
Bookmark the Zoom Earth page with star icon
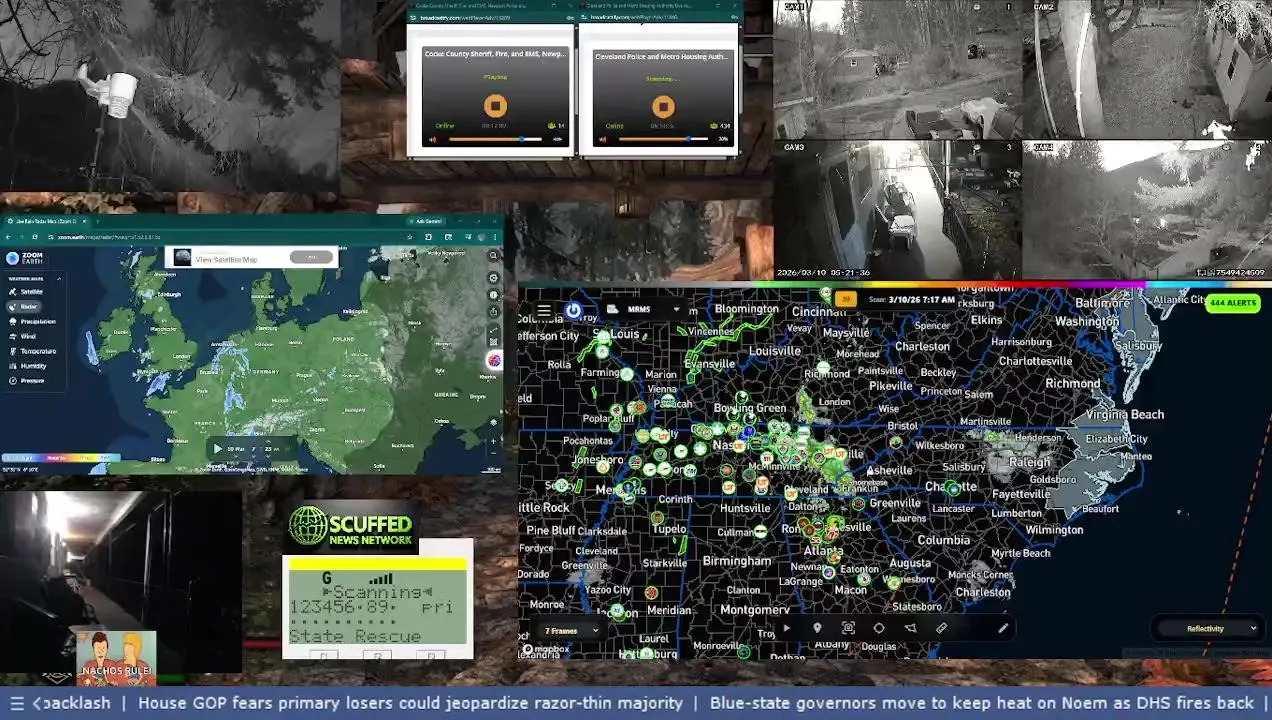click(410, 237)
